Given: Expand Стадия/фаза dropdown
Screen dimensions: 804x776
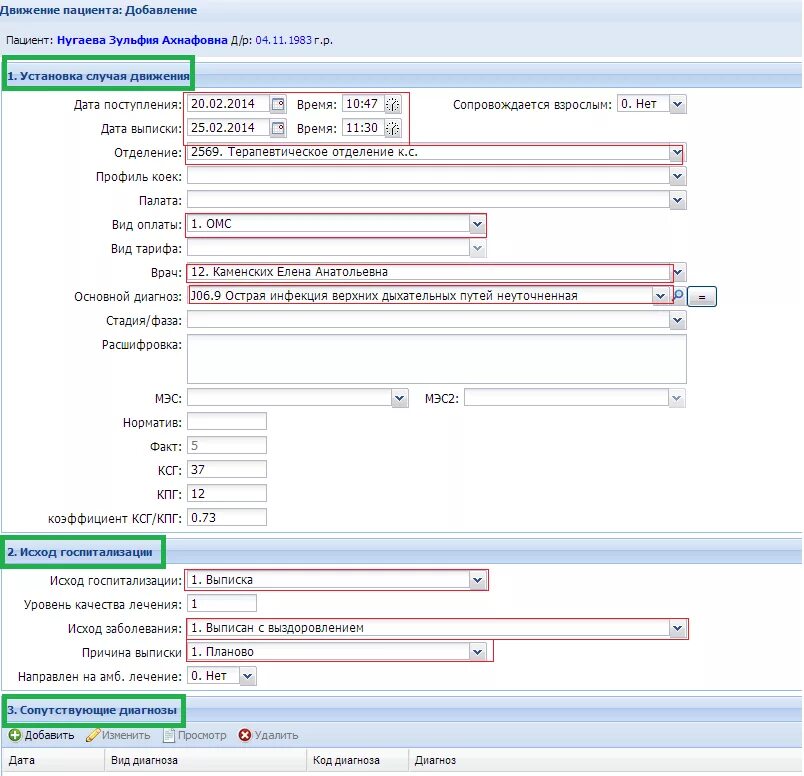Looking at the screenshot, I should [677, 321].
